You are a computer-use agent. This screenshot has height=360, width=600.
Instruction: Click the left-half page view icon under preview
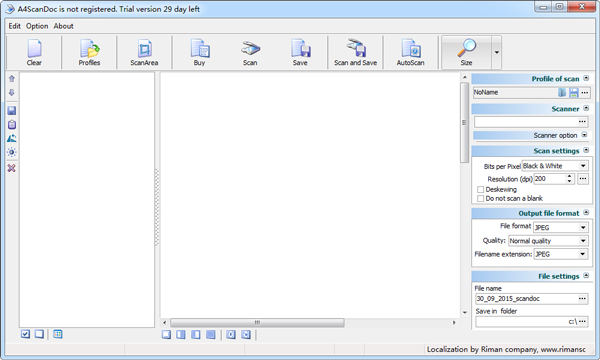tap(181, 335)
